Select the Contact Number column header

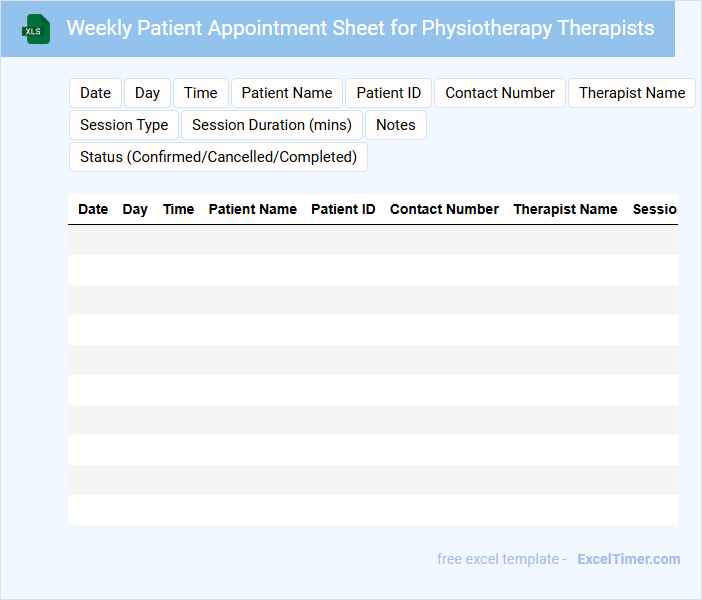(444, 209)
